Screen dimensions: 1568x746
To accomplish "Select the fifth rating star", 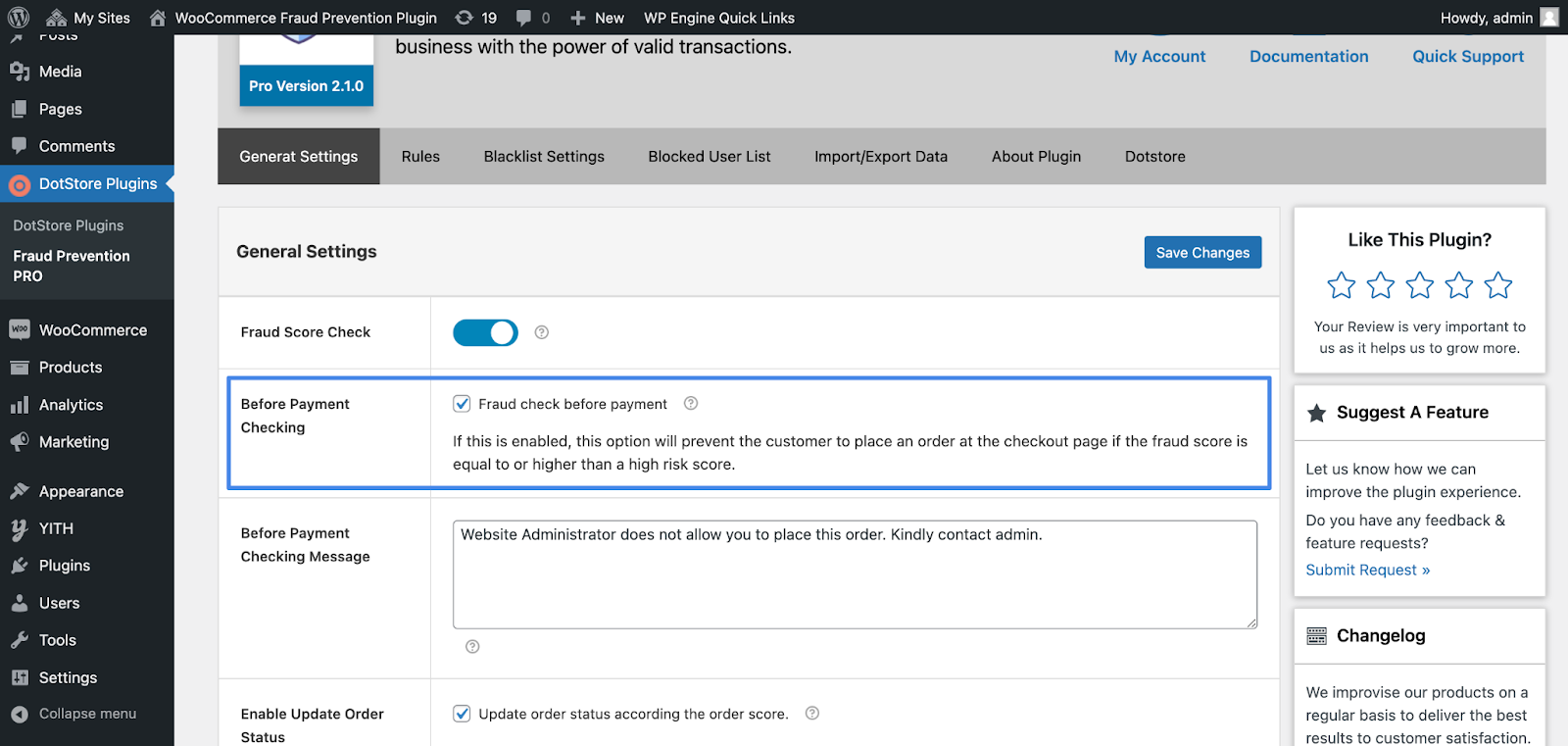I will [x=1498, y=285].
